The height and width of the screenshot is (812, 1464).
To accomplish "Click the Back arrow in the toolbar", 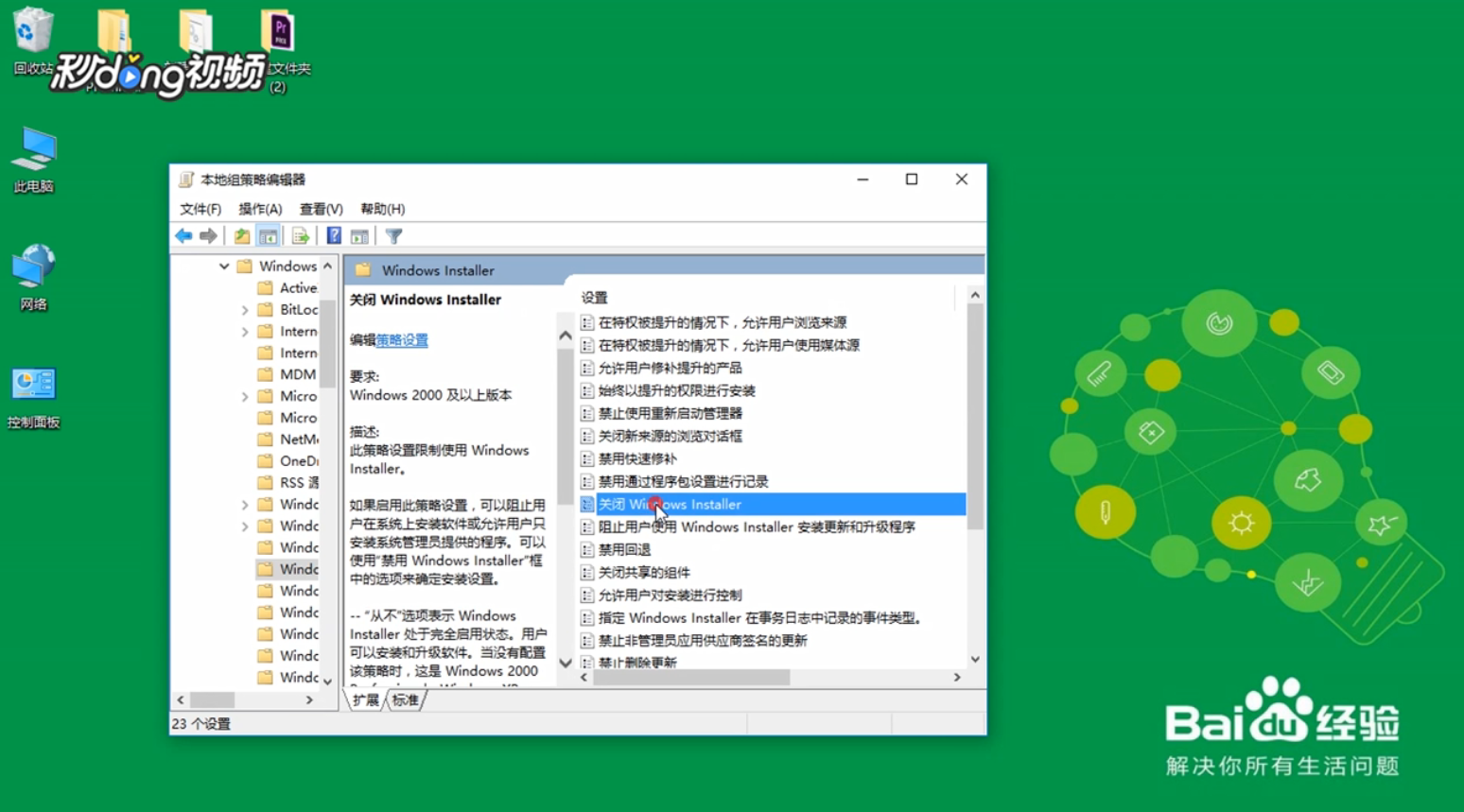I will (x=183, y=236).
